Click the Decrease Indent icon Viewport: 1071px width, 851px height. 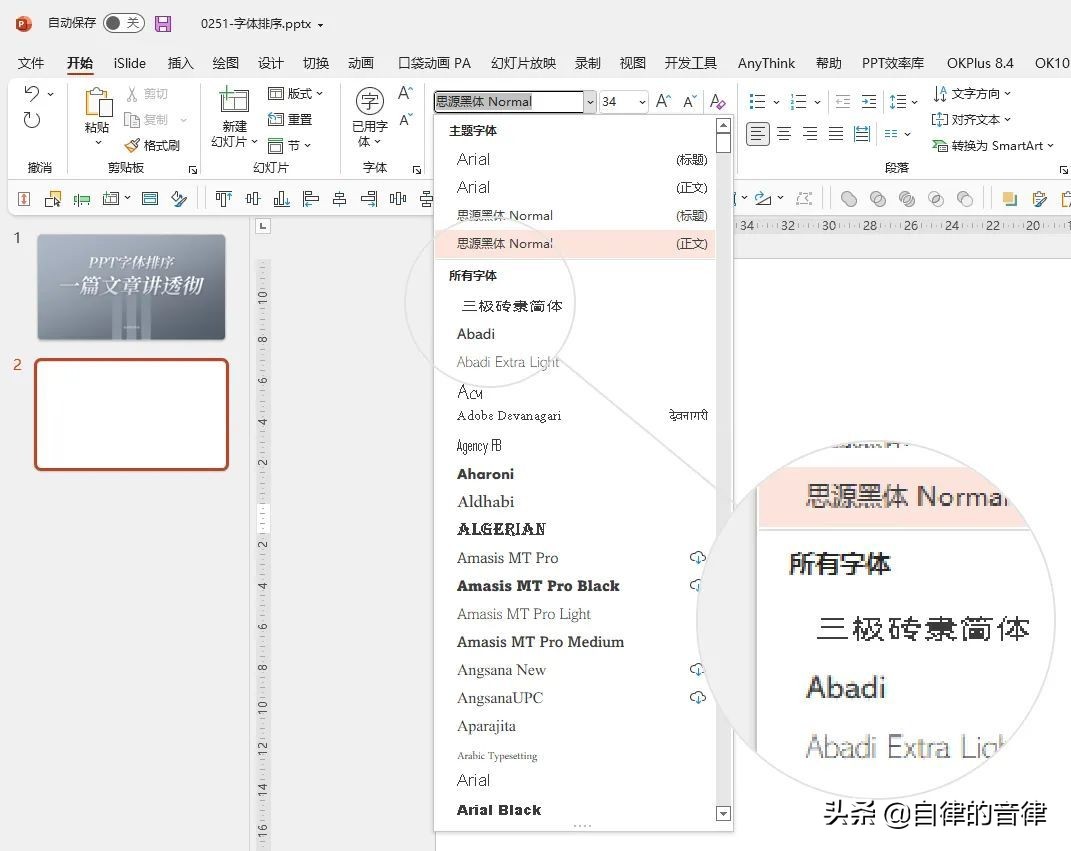tap(843, 102)
